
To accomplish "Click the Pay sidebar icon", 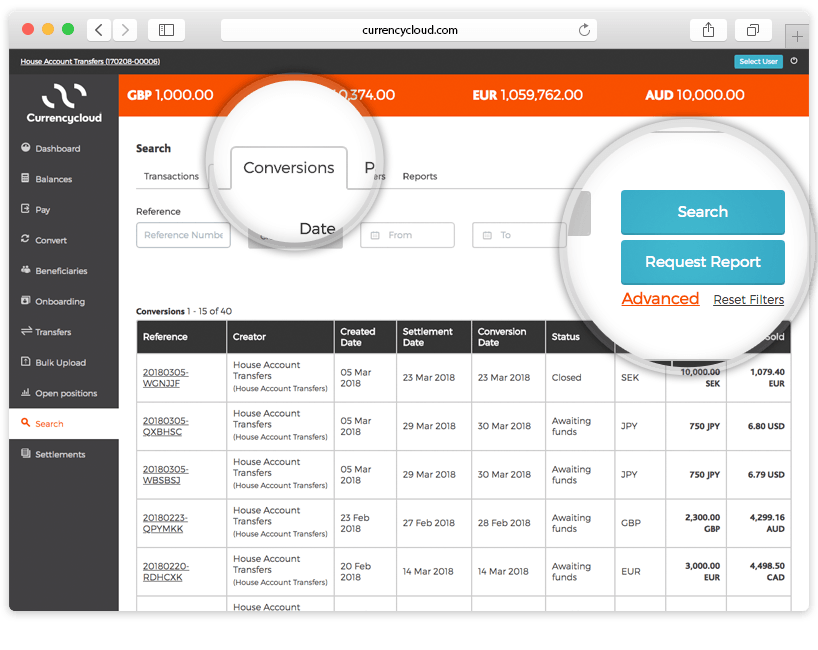I will click(25, 209).
